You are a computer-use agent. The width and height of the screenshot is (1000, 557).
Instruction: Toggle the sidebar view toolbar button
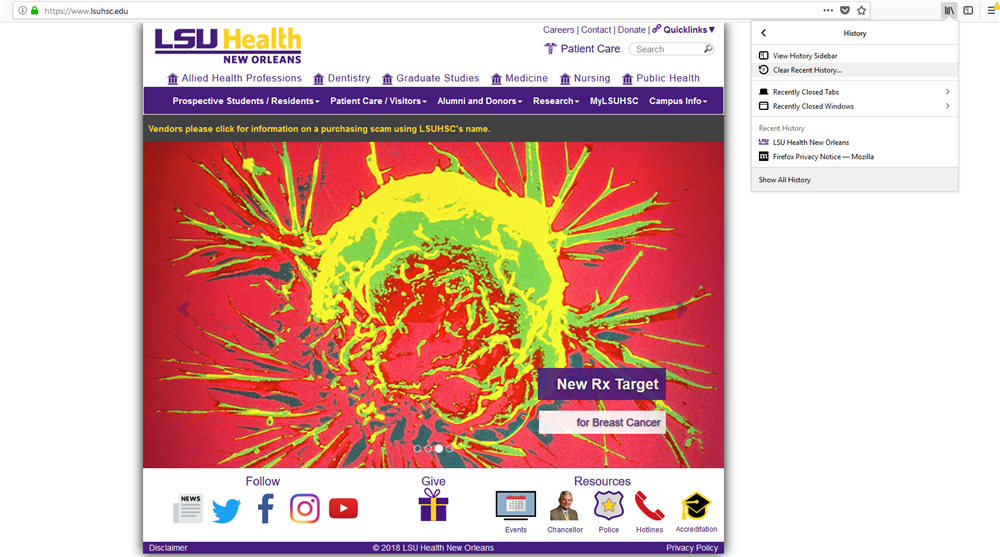click(968, 10)
